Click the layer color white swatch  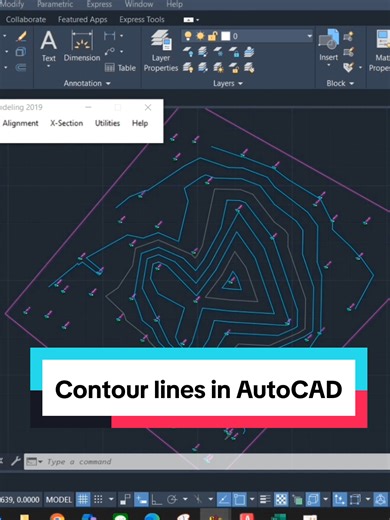click(226, 36)
